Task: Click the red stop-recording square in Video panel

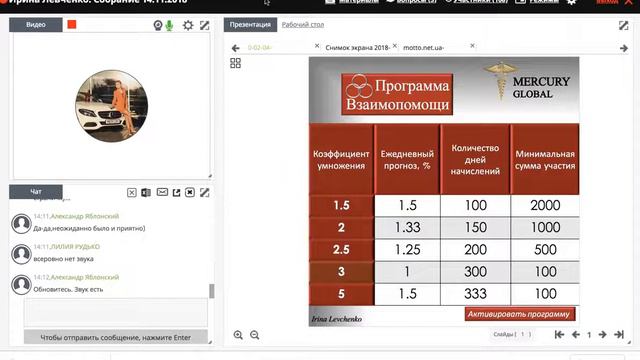Action: tap(72, 24)
